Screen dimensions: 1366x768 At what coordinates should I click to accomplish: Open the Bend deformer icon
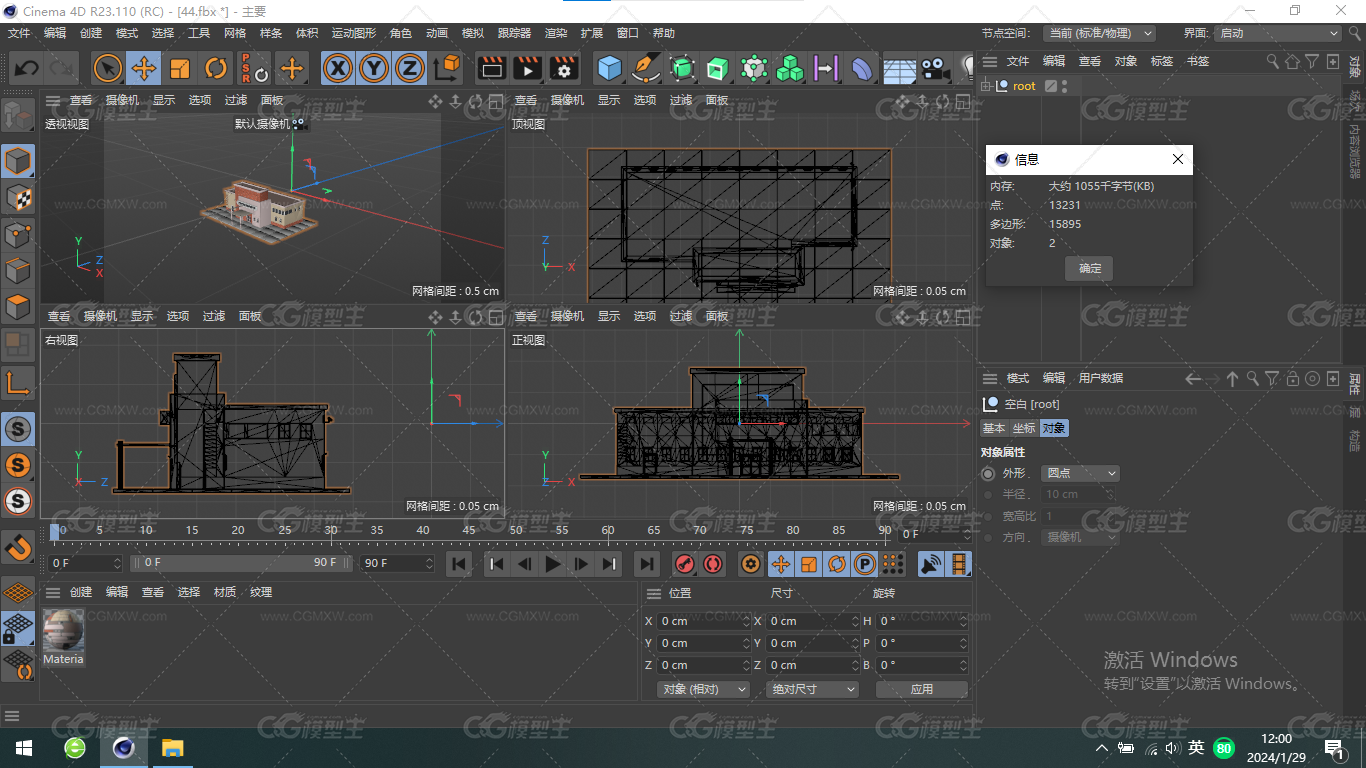coord(862,68)
